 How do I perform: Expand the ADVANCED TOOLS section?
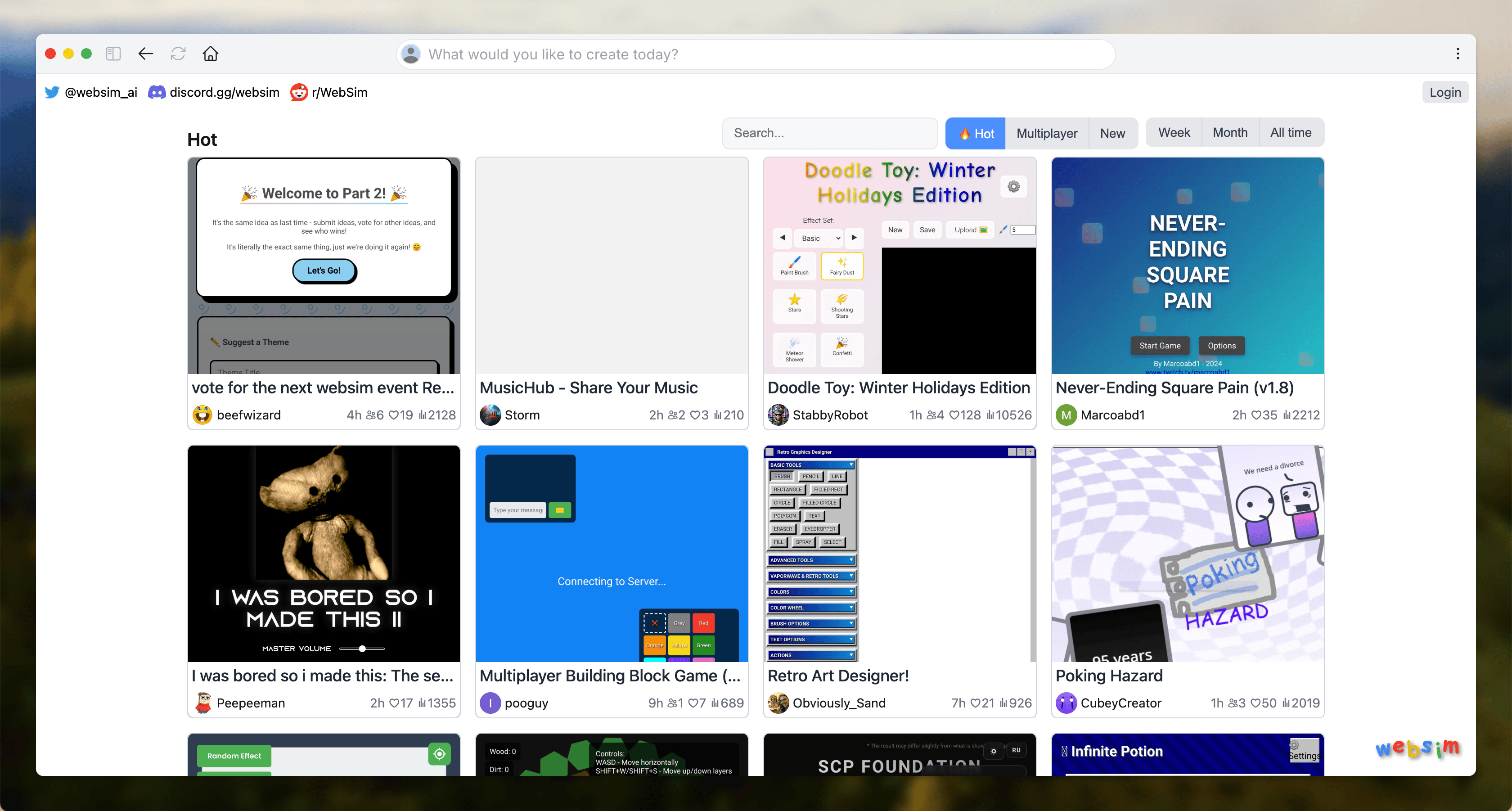pyautogui.click(x=811, y=560)
